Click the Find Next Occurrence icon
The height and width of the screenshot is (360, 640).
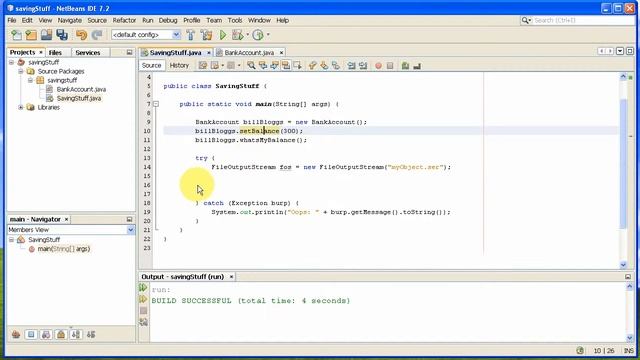pyautogui.click(x=274, y=65)
